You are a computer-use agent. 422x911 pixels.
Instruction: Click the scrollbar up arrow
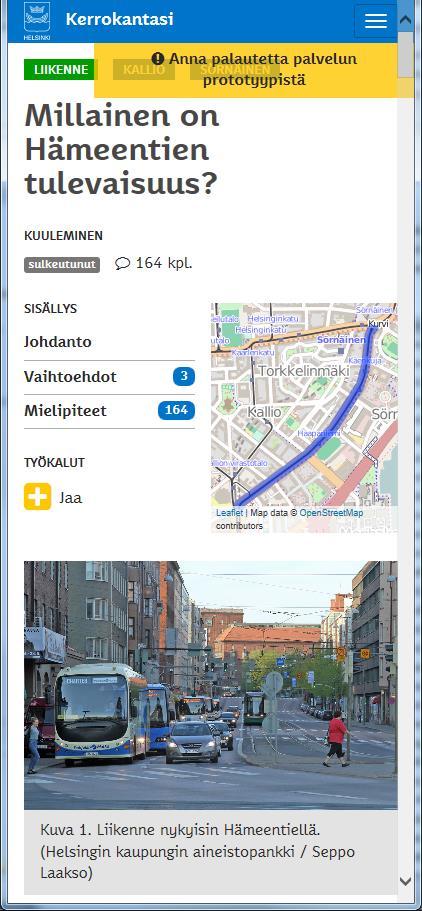tap(406, 19)
